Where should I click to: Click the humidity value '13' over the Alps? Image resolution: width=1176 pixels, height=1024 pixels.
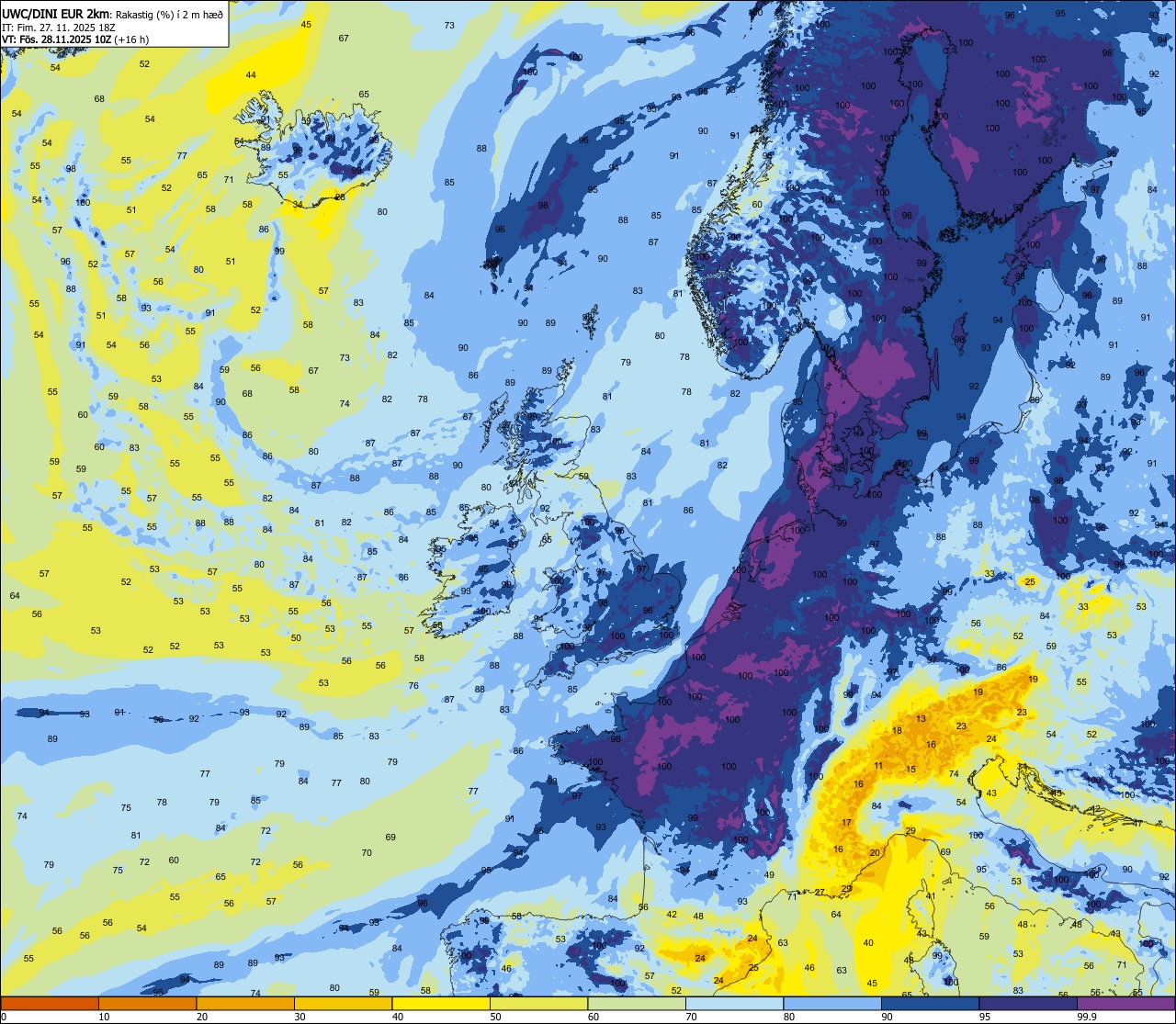[x=921, y=719]
